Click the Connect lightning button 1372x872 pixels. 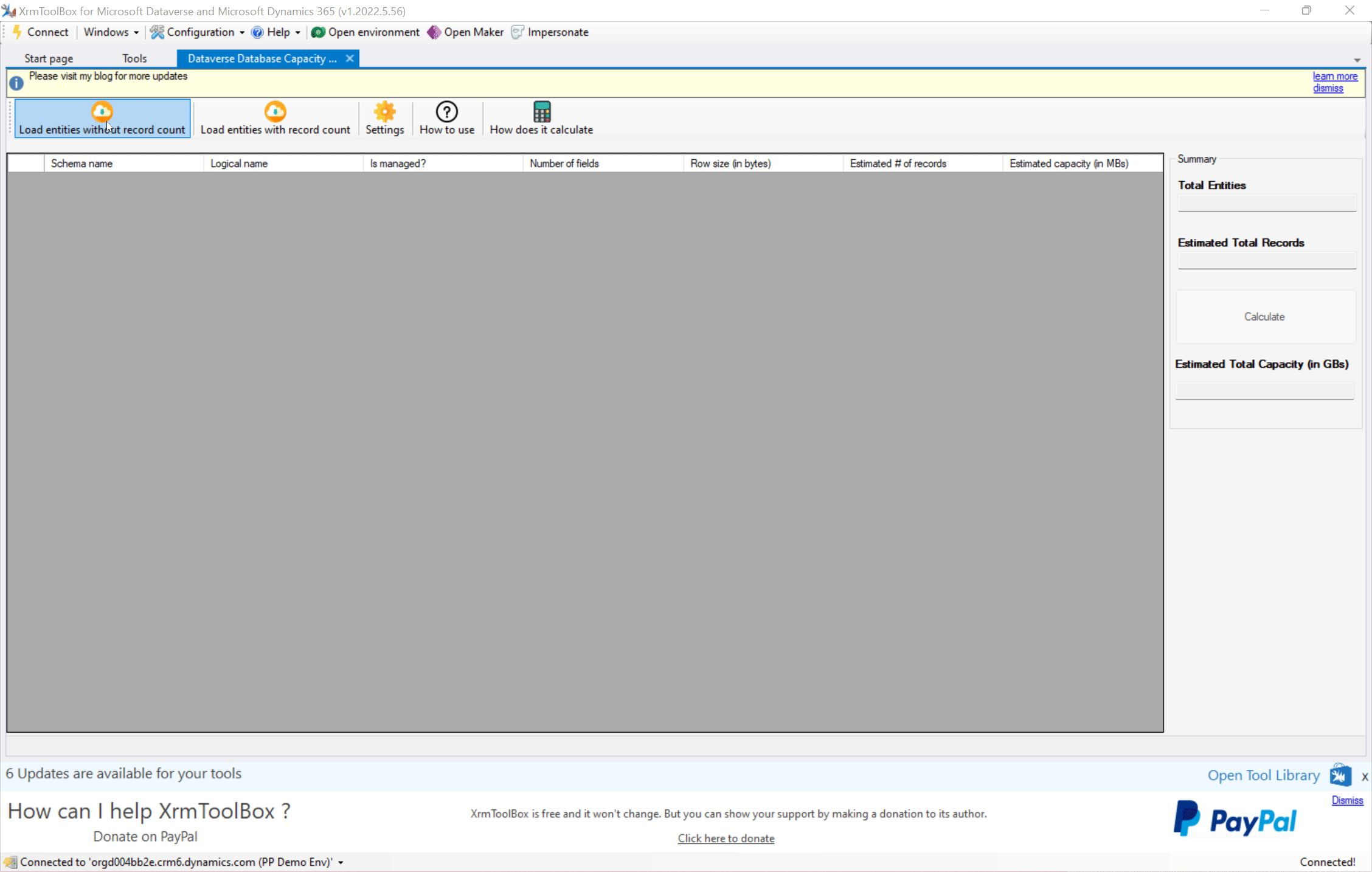pyautogui.click(x=40, y=32)
